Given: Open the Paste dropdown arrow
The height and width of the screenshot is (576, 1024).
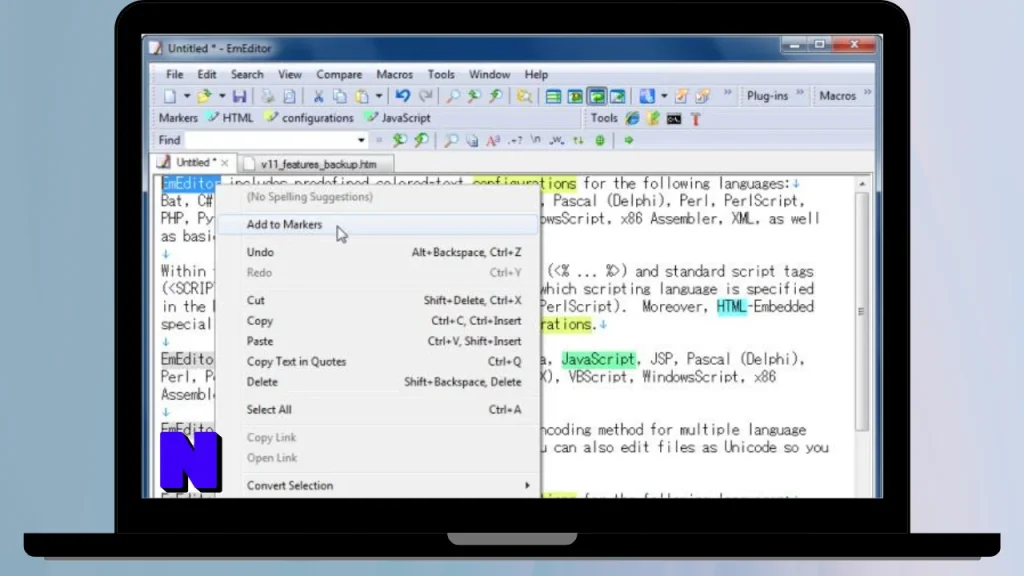Looking at the screenshot, I should [x=378, y=96].
